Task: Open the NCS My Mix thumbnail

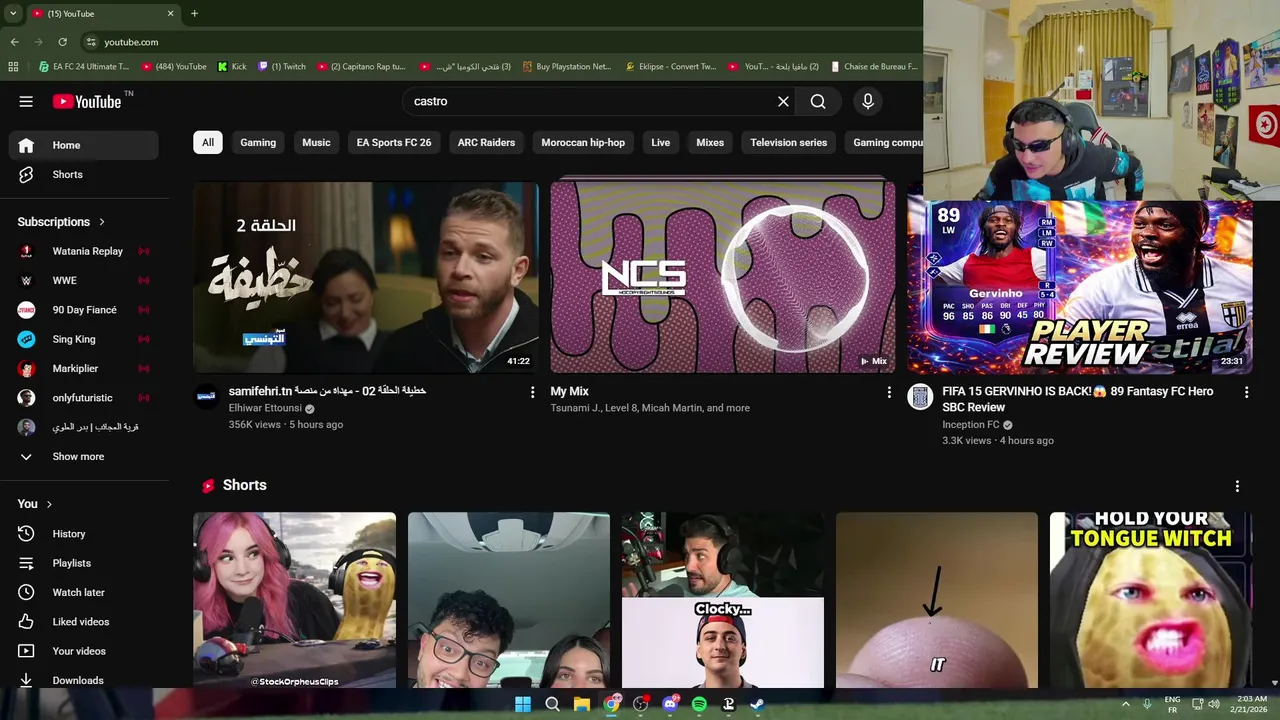Action: 722,277
